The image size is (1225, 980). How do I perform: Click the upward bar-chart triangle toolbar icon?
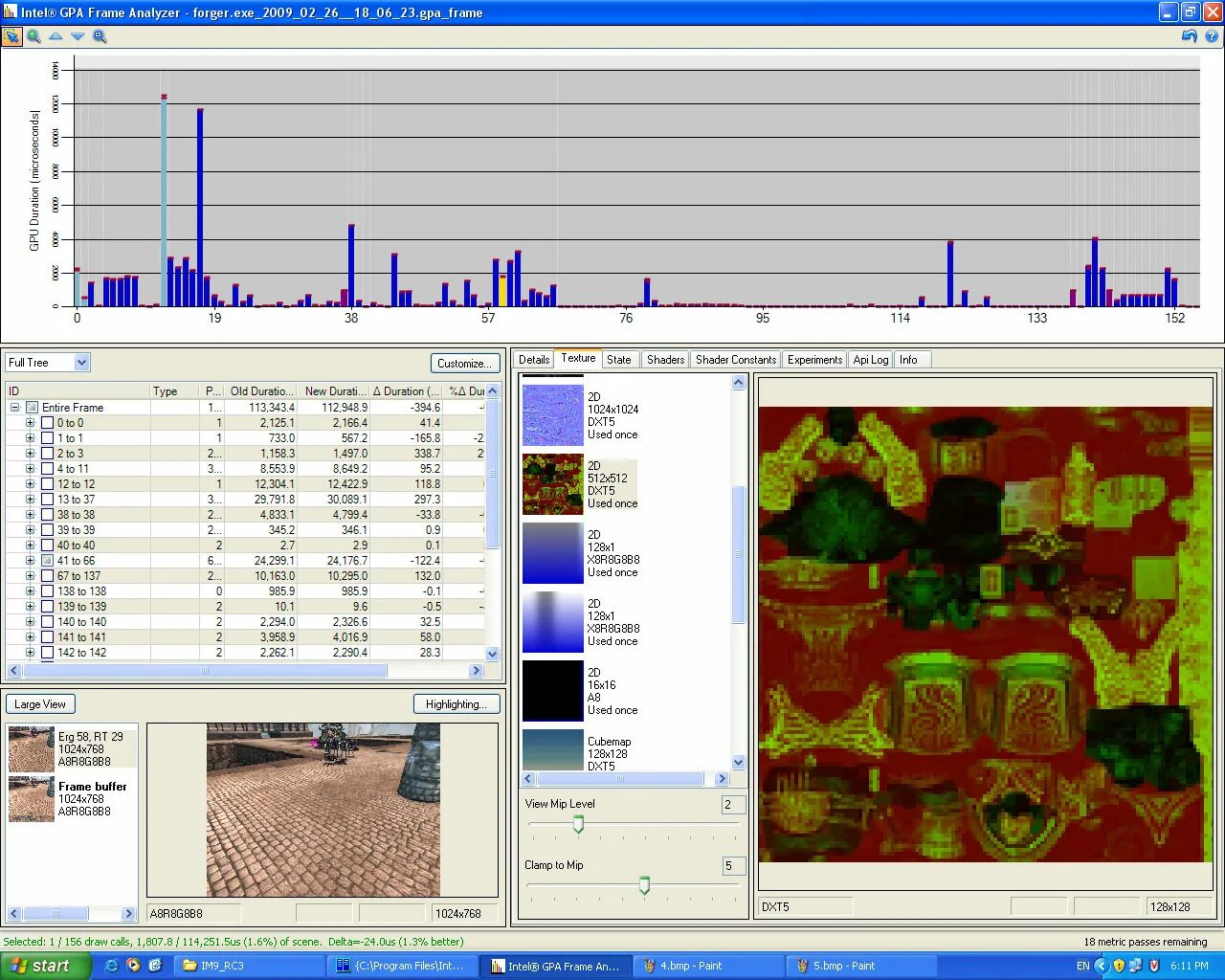coord(56,36)
